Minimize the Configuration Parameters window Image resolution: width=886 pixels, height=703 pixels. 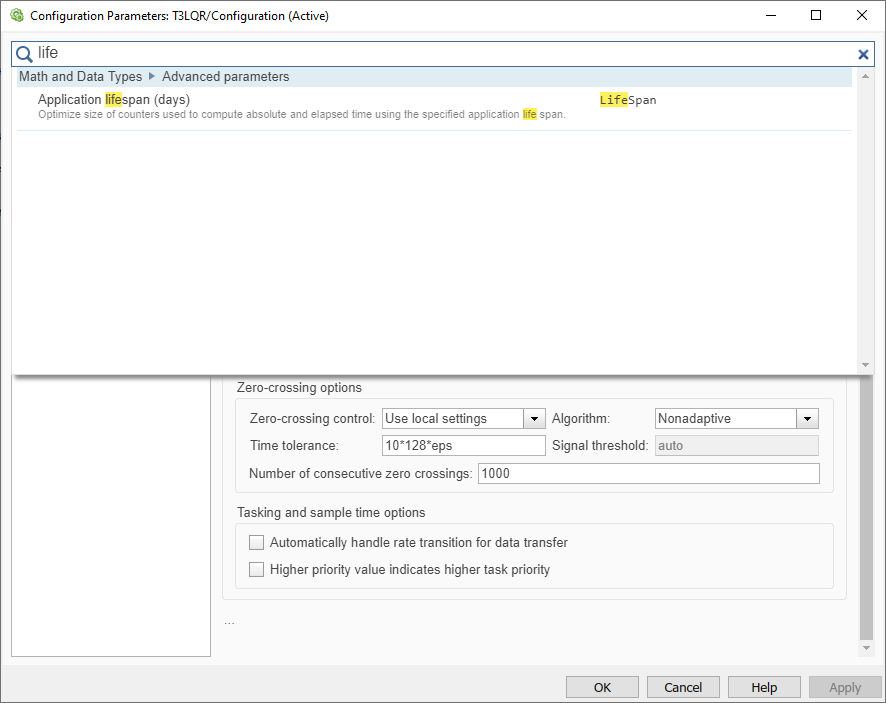tap(771, 15)
